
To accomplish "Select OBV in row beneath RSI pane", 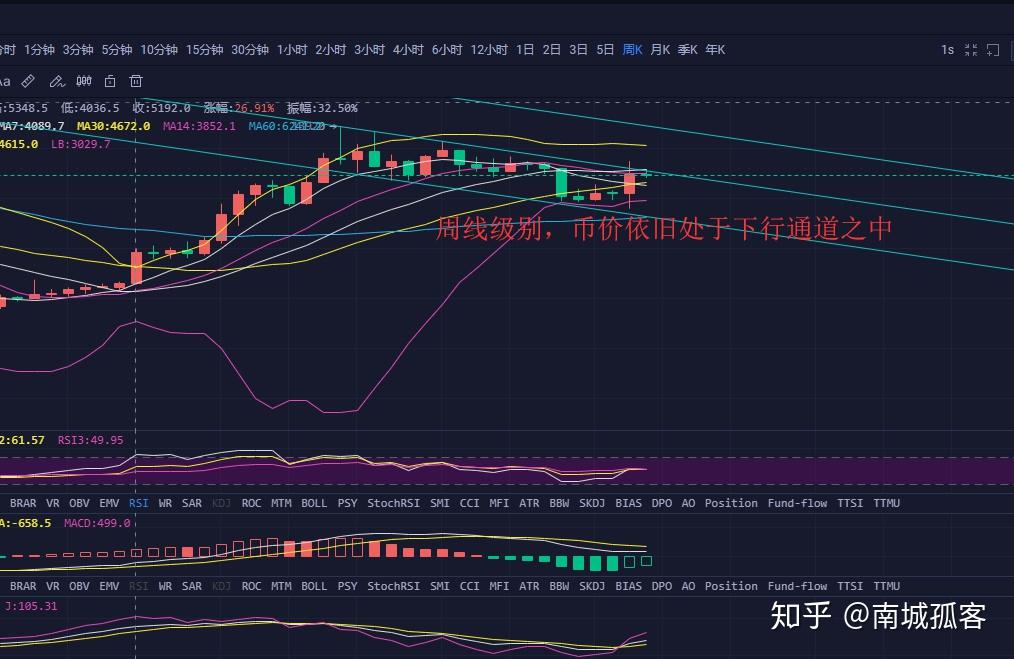I will [x=79, y=503].
